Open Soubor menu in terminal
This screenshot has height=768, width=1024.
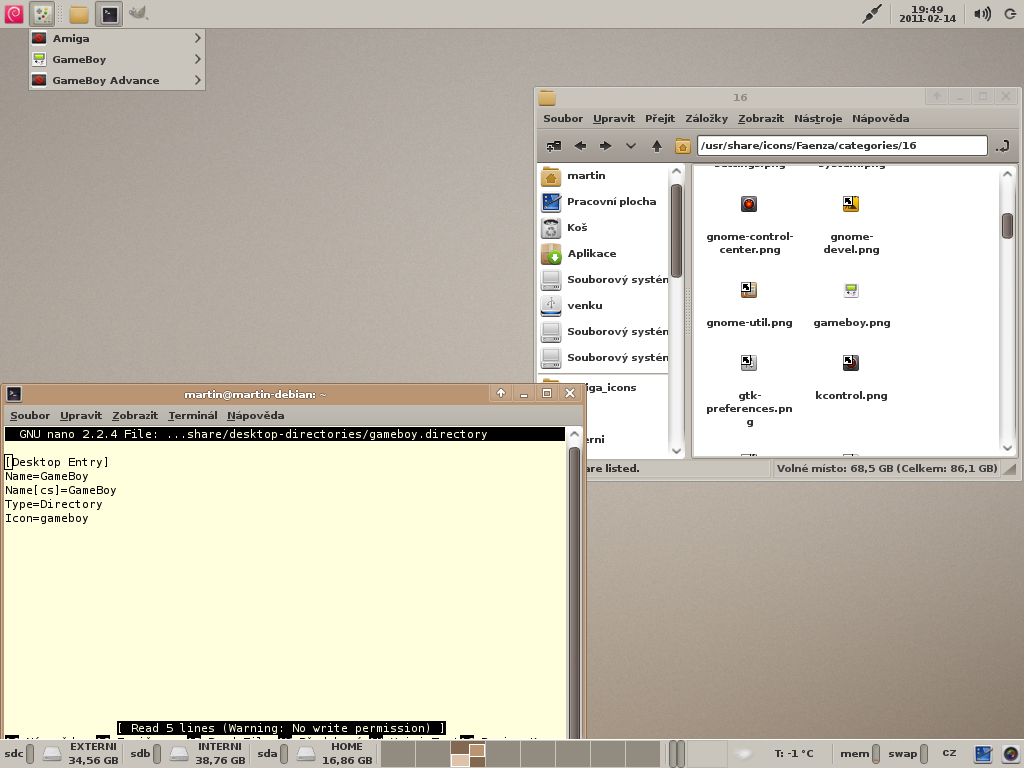30,415
